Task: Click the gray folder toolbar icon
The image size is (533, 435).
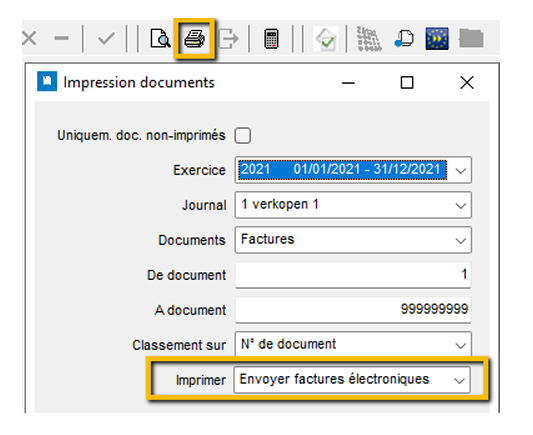Action: coord(471,38)
